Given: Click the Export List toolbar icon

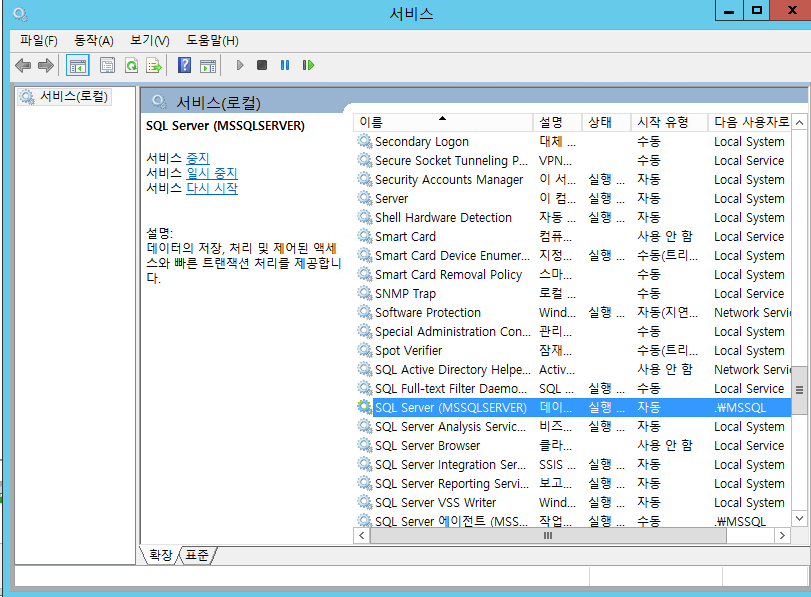Looking at the screenshot, I should [x=154, y=66].
